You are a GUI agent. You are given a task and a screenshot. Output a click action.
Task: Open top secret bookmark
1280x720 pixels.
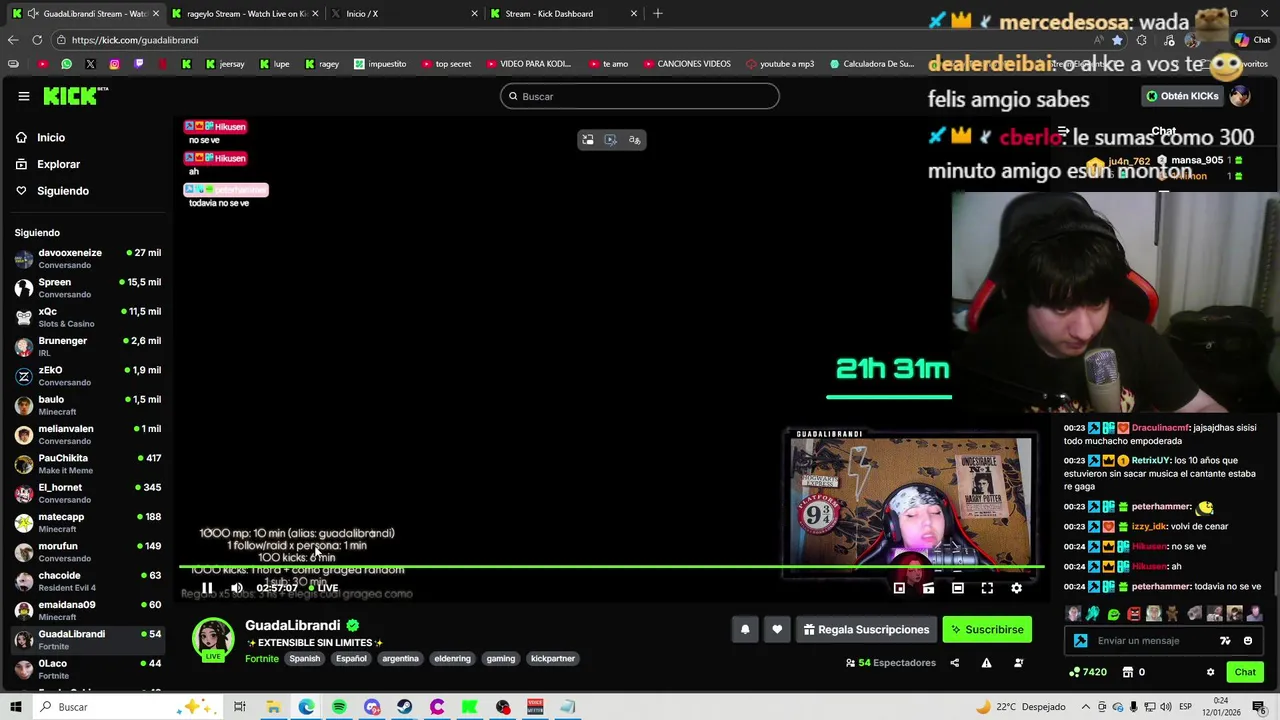tap(446, 64)
